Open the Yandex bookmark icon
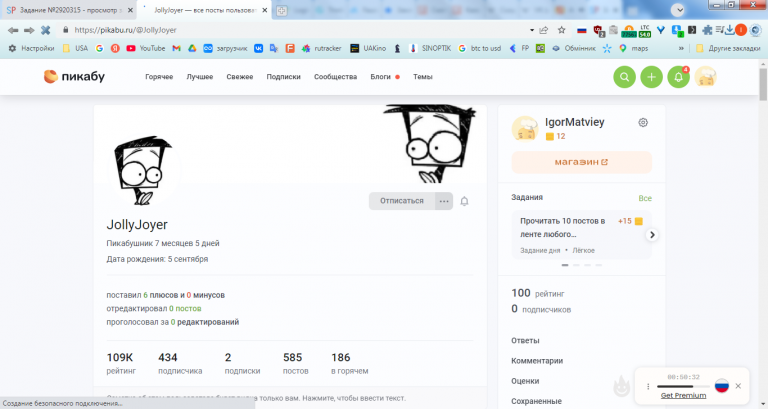Image resolution: width=768 pixels, height=409 pixels. pos(115,48)
